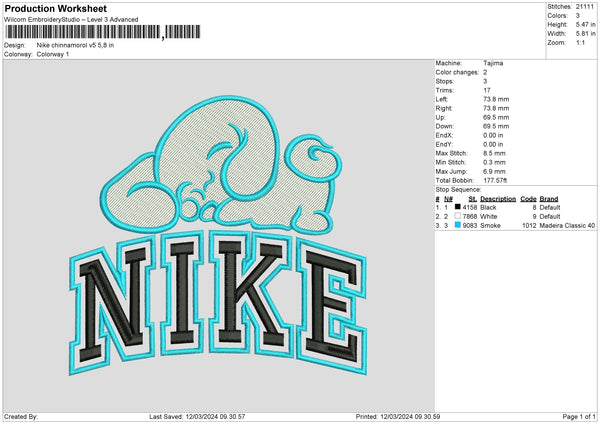This screenshot has height=424, width=600.
Task: Click the Max Stitch value 8.5 mm
Action: coord(494,153)
